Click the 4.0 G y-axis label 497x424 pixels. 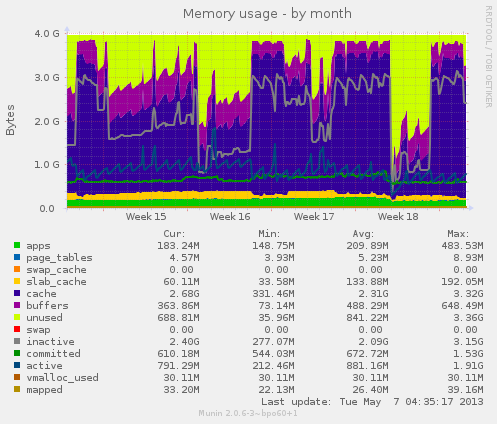(47, 33)
